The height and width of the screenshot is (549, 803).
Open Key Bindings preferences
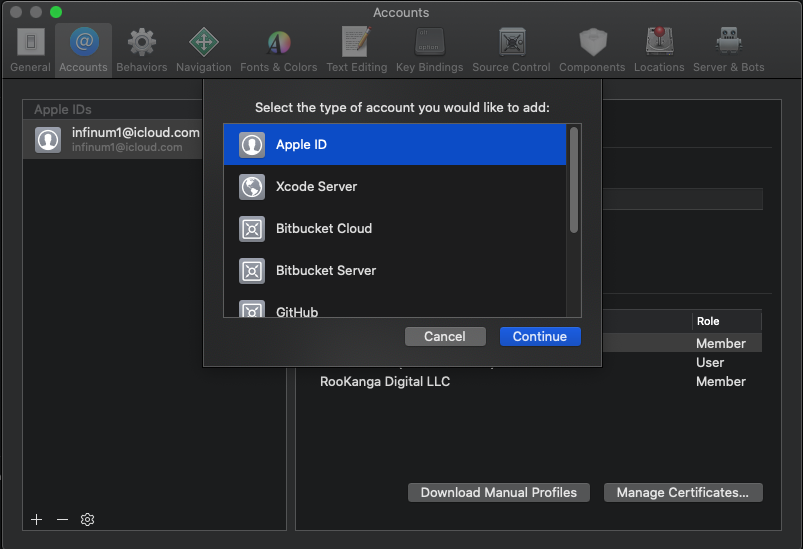point(429,50)
